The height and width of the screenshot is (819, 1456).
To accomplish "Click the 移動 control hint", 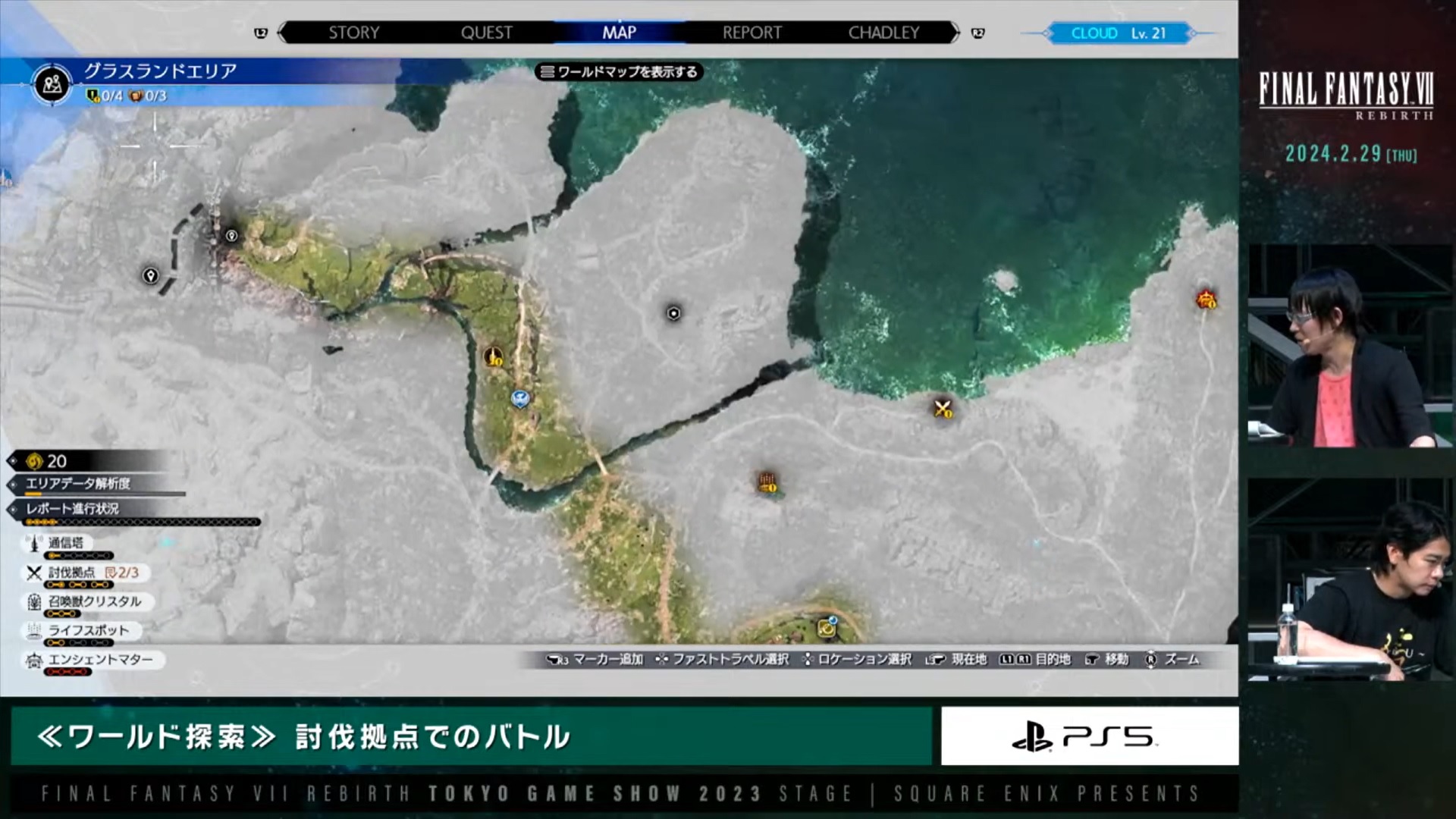I will click(x=1107, y=659).
